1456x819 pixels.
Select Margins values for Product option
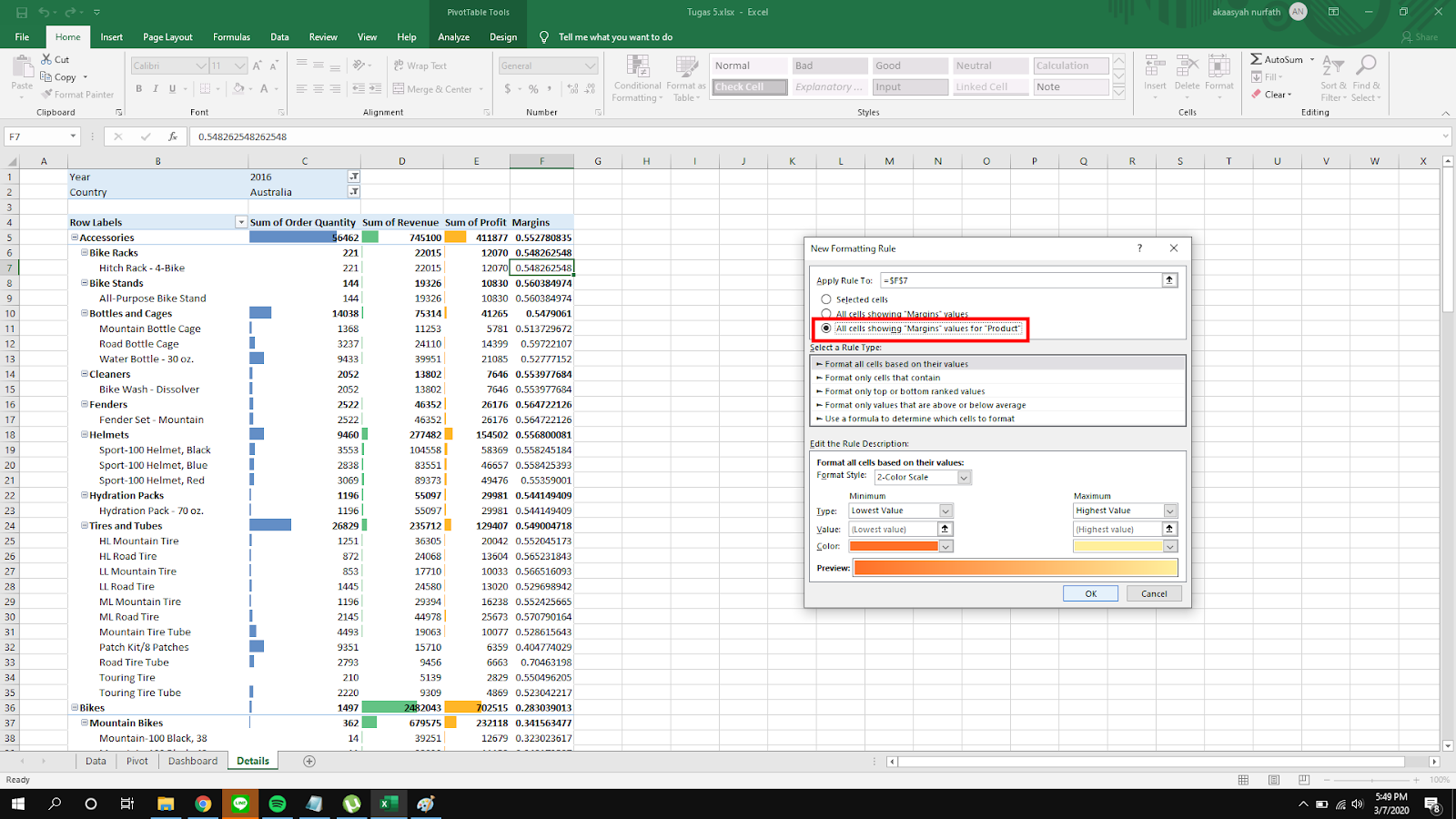pos(826,329)
